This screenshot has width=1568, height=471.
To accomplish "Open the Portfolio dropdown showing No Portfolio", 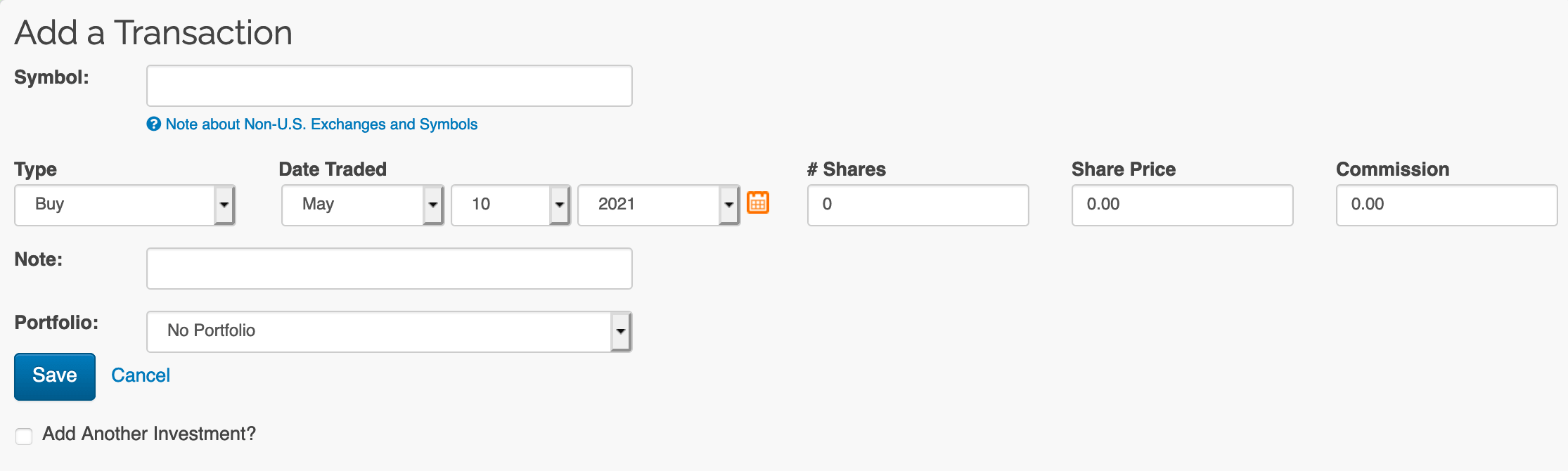I will 378,331.
